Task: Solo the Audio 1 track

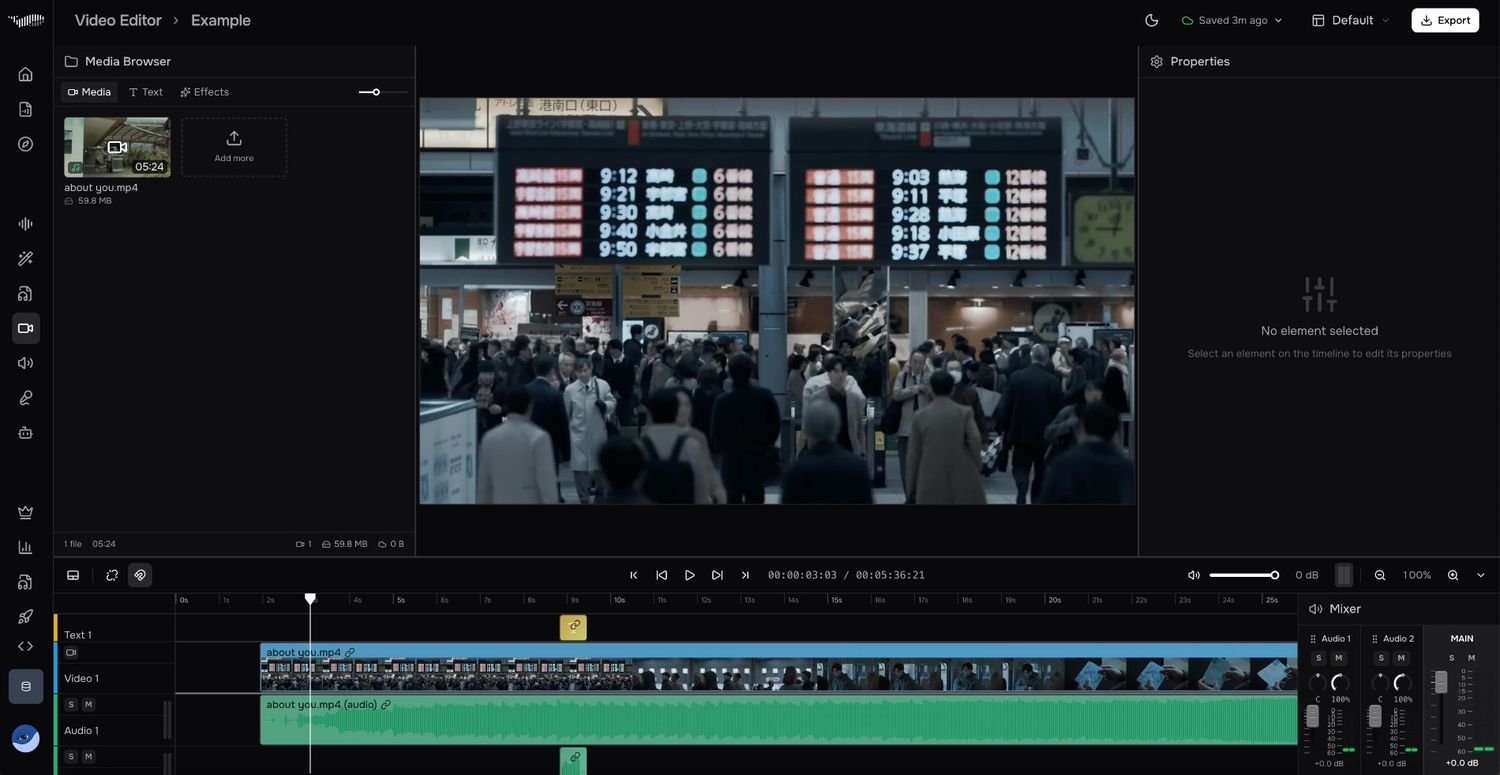Action: click(x=71, y=704)
